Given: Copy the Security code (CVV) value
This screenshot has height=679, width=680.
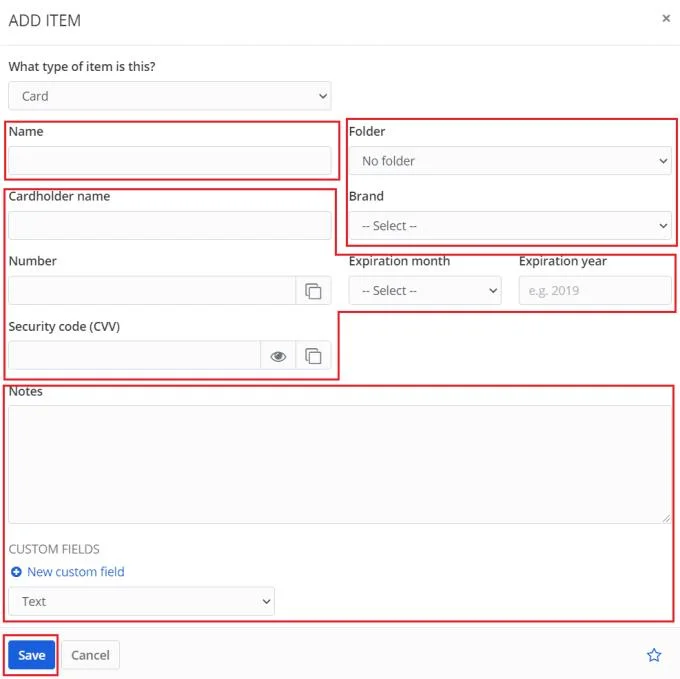Looking at the screenshot, I should tap(313, 356).
